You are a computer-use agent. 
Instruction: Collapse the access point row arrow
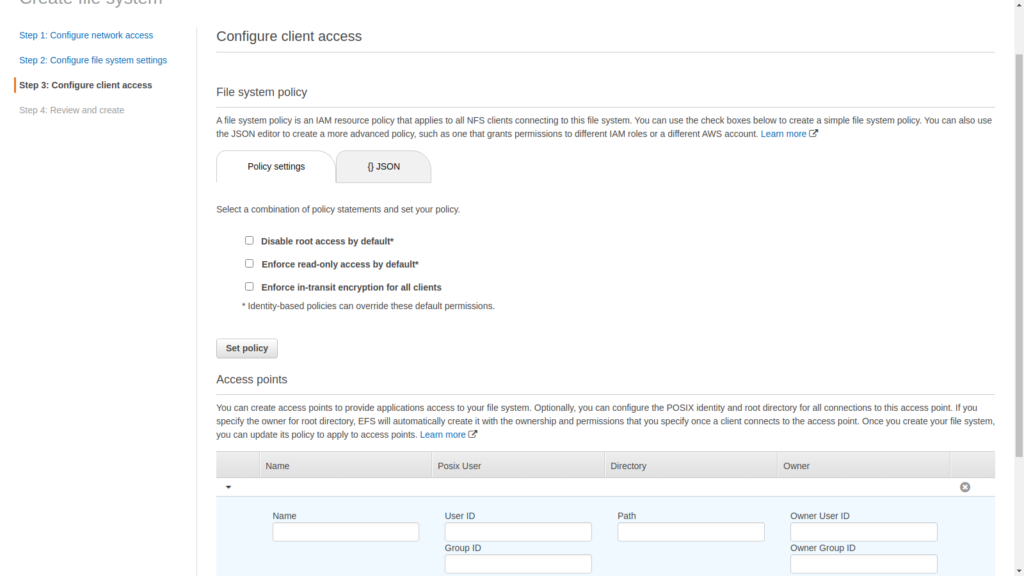pos(228,487)
